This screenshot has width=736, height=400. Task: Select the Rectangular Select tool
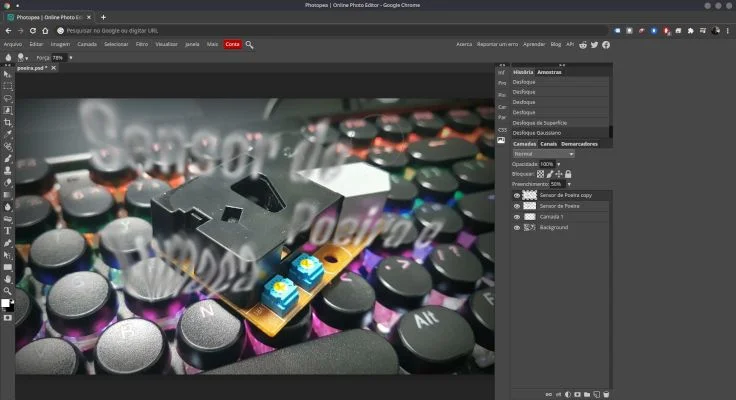coord(8,86)
